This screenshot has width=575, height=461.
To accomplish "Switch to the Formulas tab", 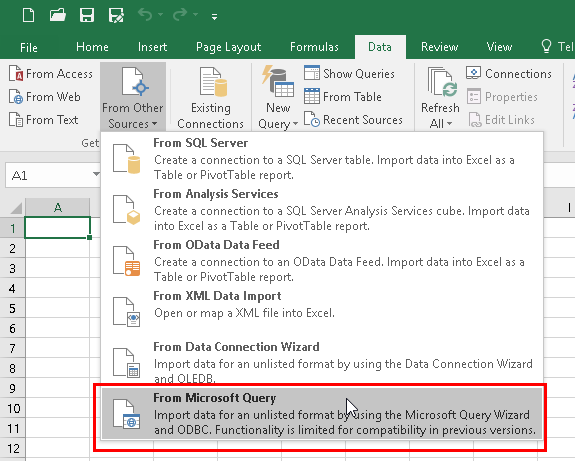I will click(314, 47).
